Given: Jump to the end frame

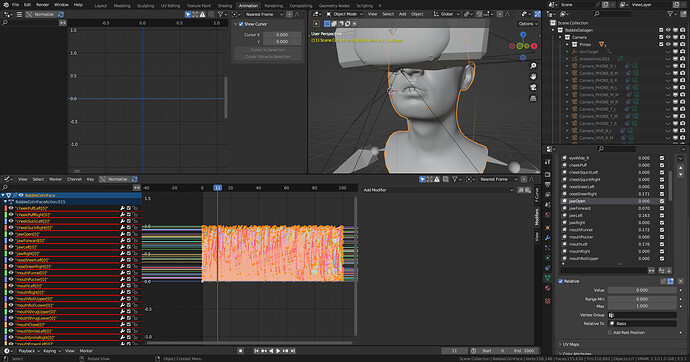Looking at the screenshot, I should tap(293, 351).
